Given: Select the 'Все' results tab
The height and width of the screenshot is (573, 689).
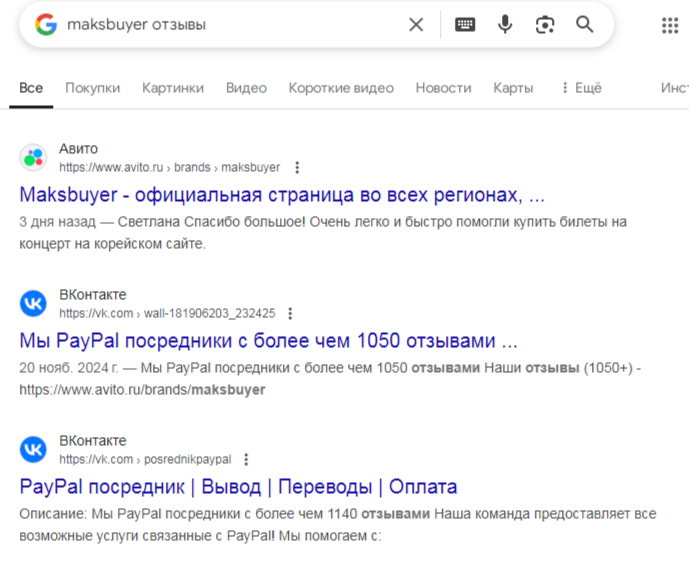Looking at the screenshot, I should (31, 88).
